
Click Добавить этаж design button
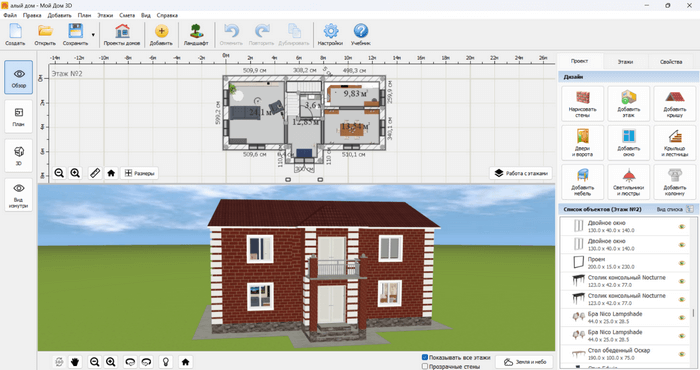pyautogui.click(x=629, y=104)
